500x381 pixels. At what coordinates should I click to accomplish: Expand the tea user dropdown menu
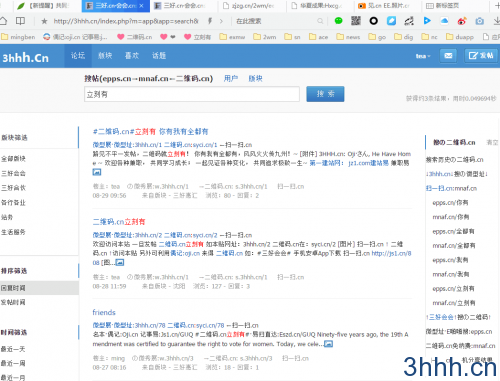click(423, 56)
